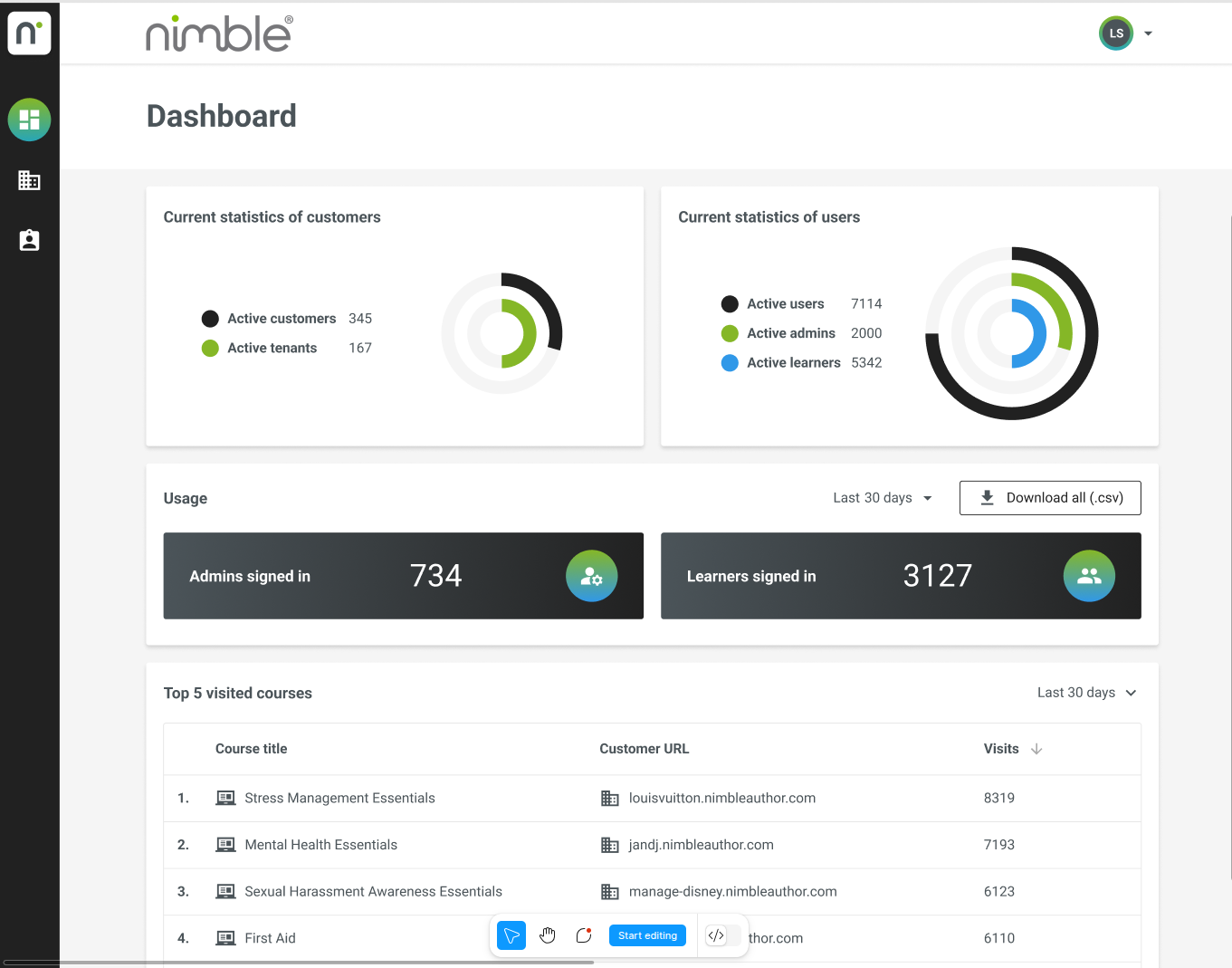Open the comment bubble tool
The width and height of the screenshot is (1232, 968).
(584, 935)
